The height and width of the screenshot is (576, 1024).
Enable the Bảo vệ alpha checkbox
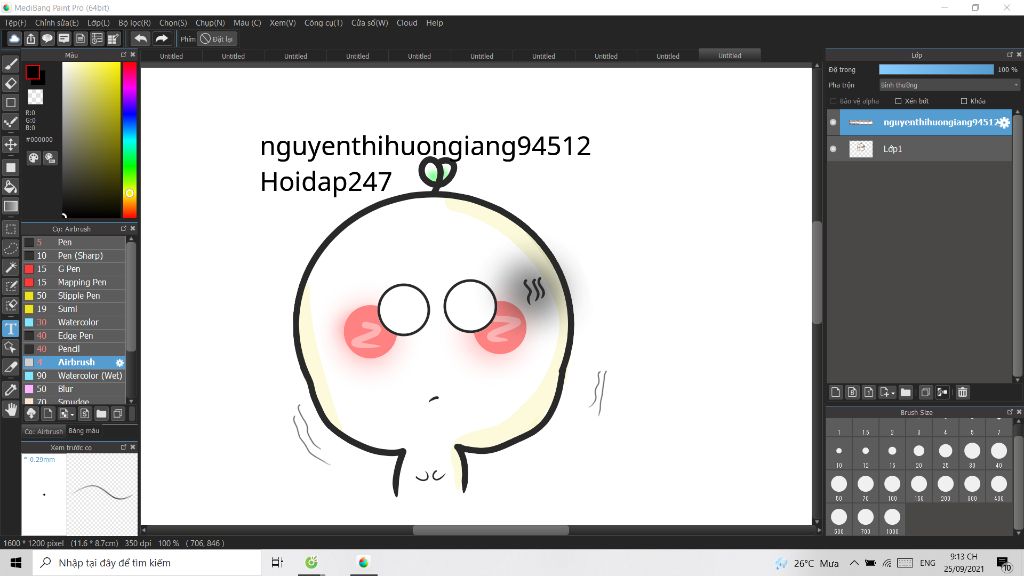(x=833, y=101)
